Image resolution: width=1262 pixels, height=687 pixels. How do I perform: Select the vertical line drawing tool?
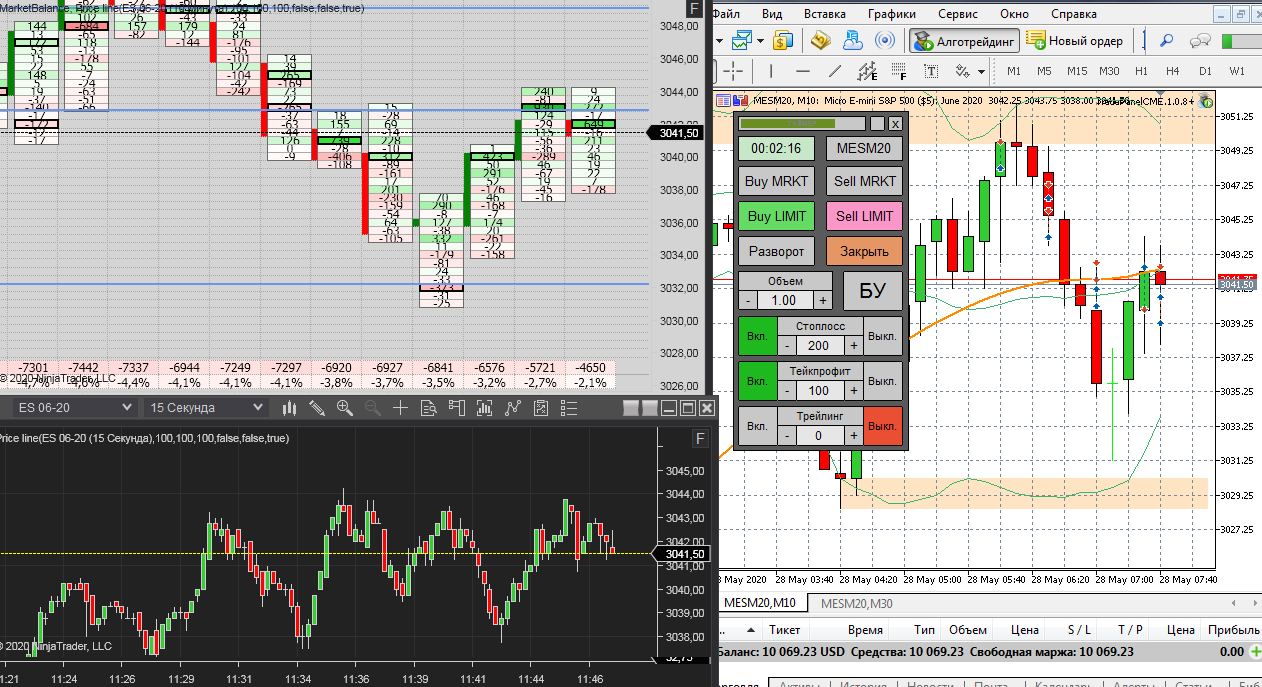pos(770,71)
